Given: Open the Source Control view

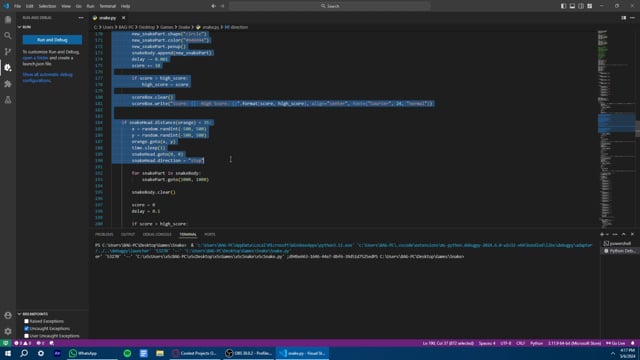Looking at the screenshot, I should pos(8,52).
